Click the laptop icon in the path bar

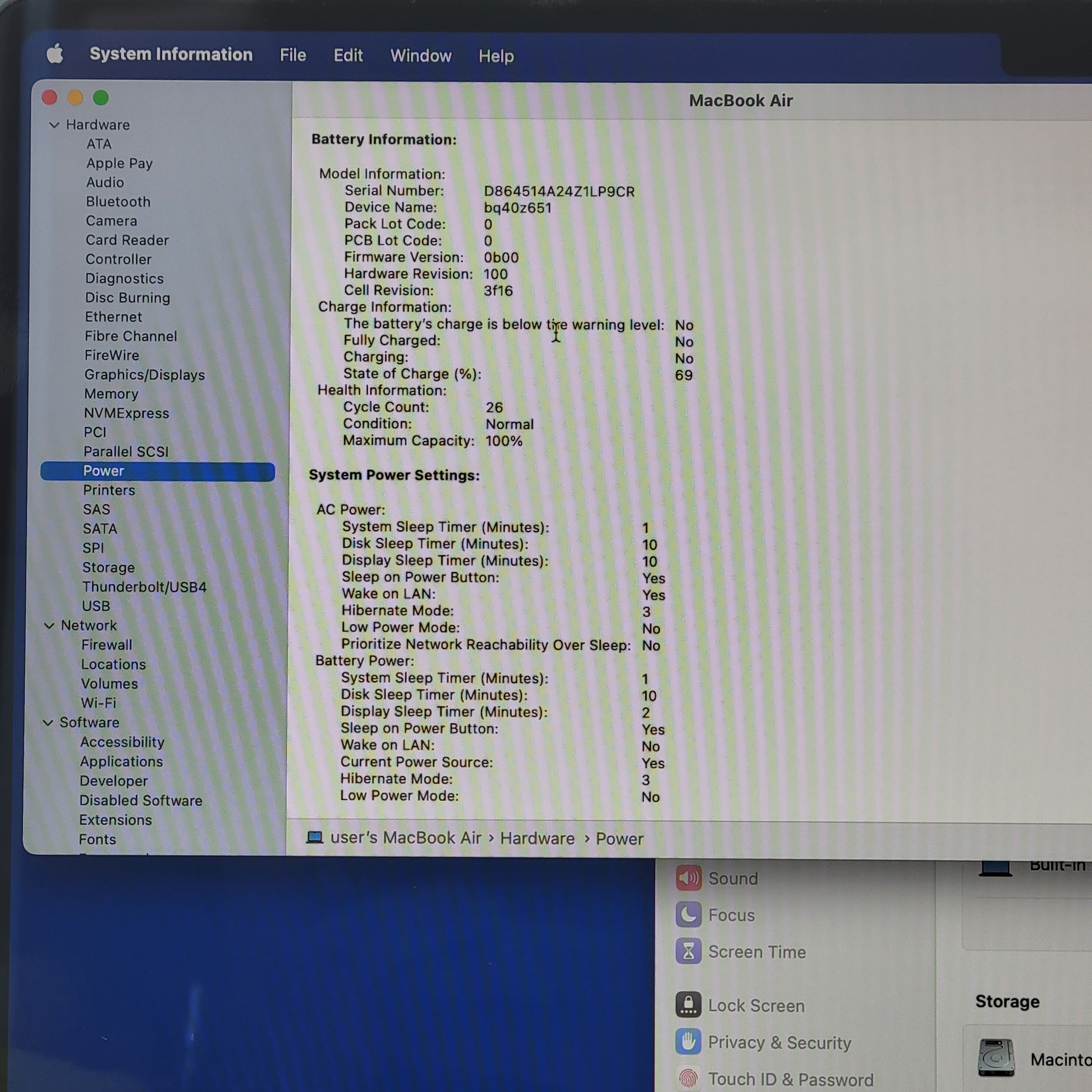click(314, 837)
